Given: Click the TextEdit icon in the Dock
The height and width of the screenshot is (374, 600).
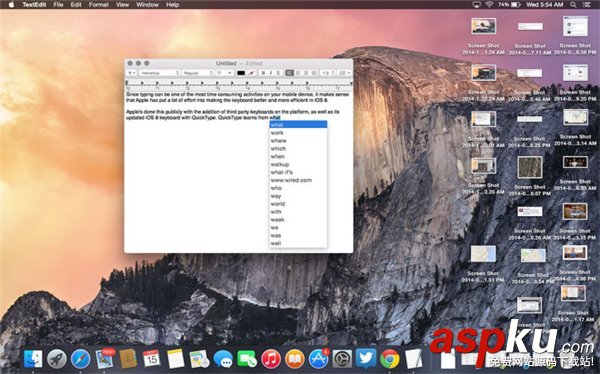Looking at the screenshot, I should coord(414,359).
